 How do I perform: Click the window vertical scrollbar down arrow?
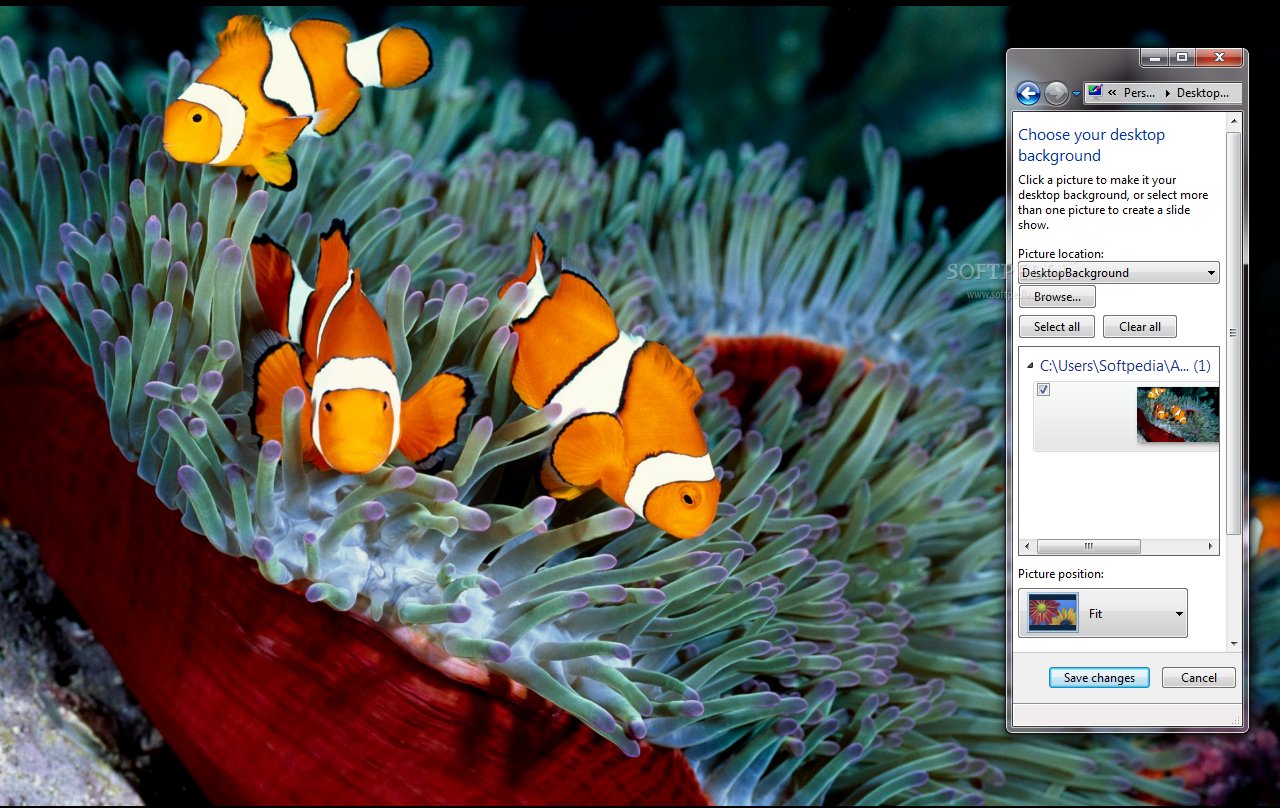[x=1233, y=643]
